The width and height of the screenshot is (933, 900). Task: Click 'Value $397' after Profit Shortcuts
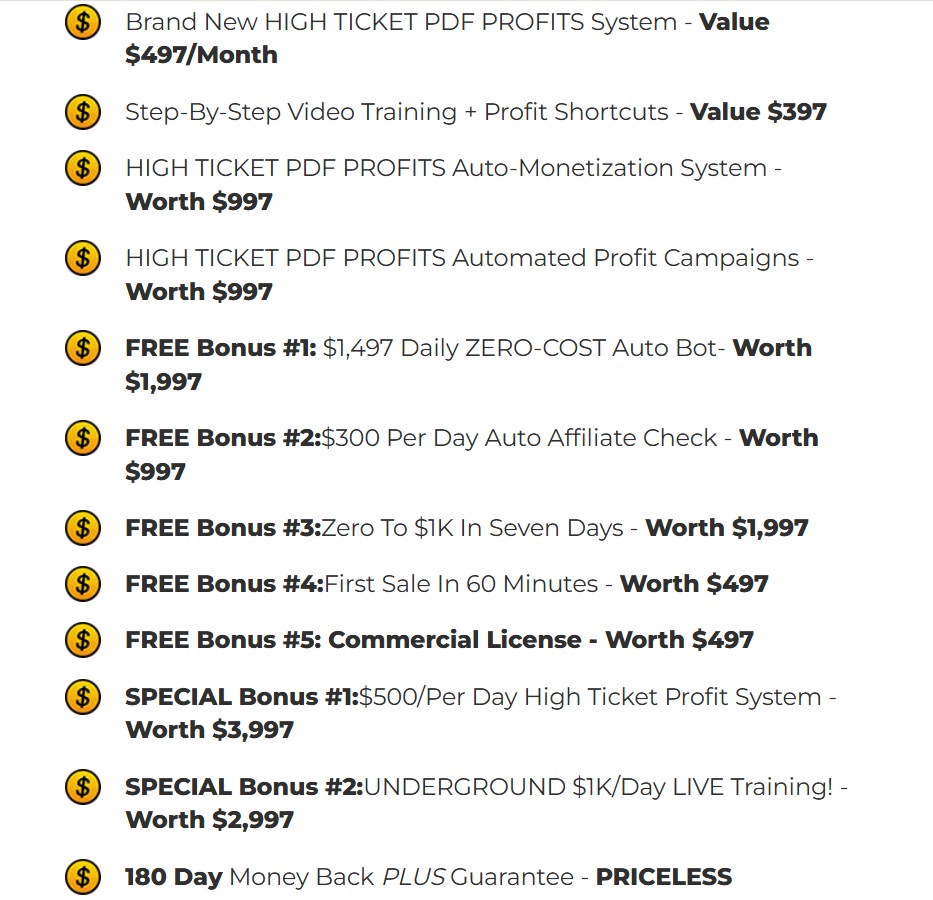[758, 112]
